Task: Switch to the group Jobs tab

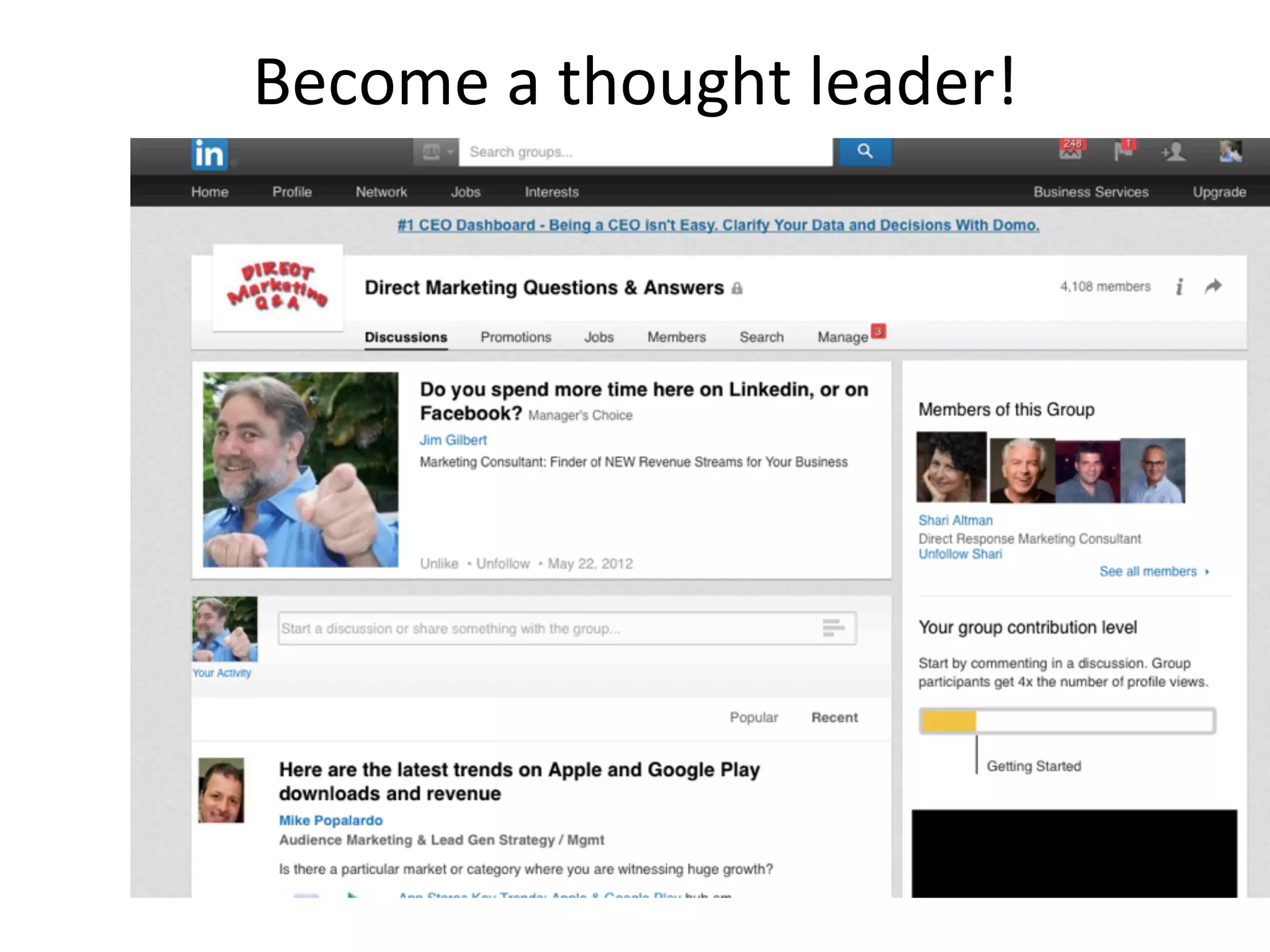Action: 599,337
